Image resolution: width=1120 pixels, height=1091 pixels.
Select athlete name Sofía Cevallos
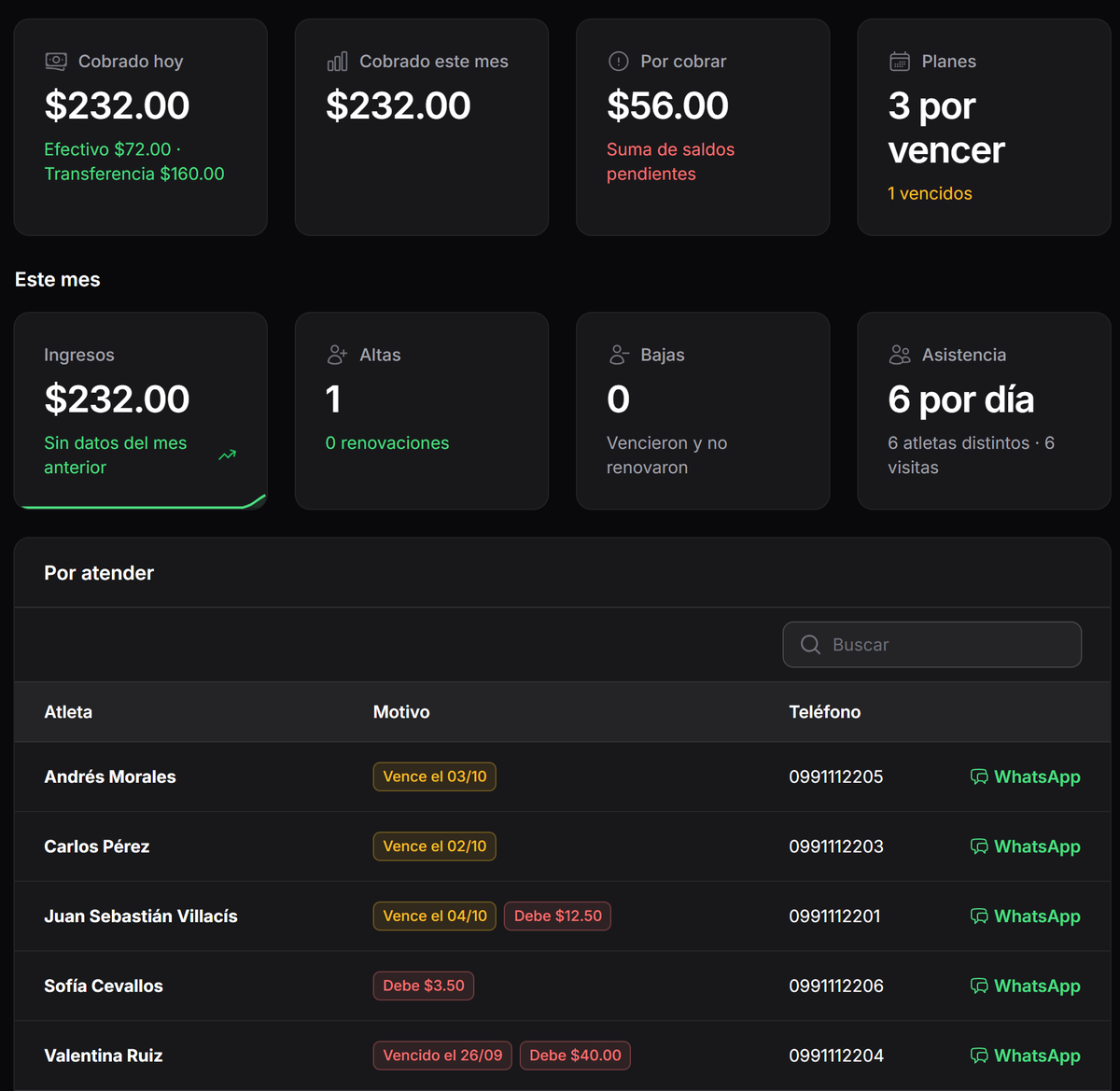(x=104, y=986)
